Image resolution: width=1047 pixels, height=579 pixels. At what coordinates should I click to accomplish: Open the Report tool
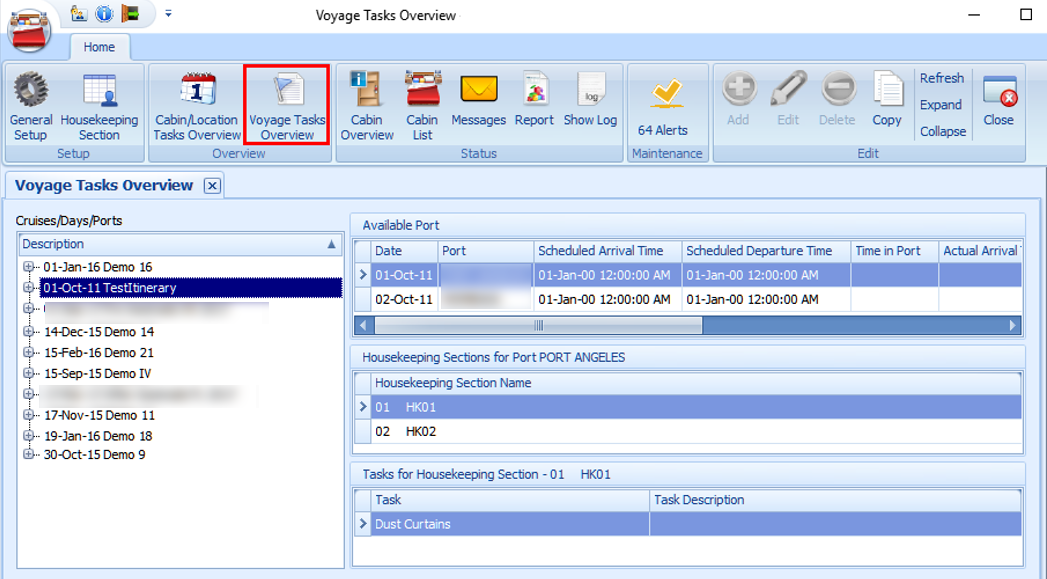[534, 100]
